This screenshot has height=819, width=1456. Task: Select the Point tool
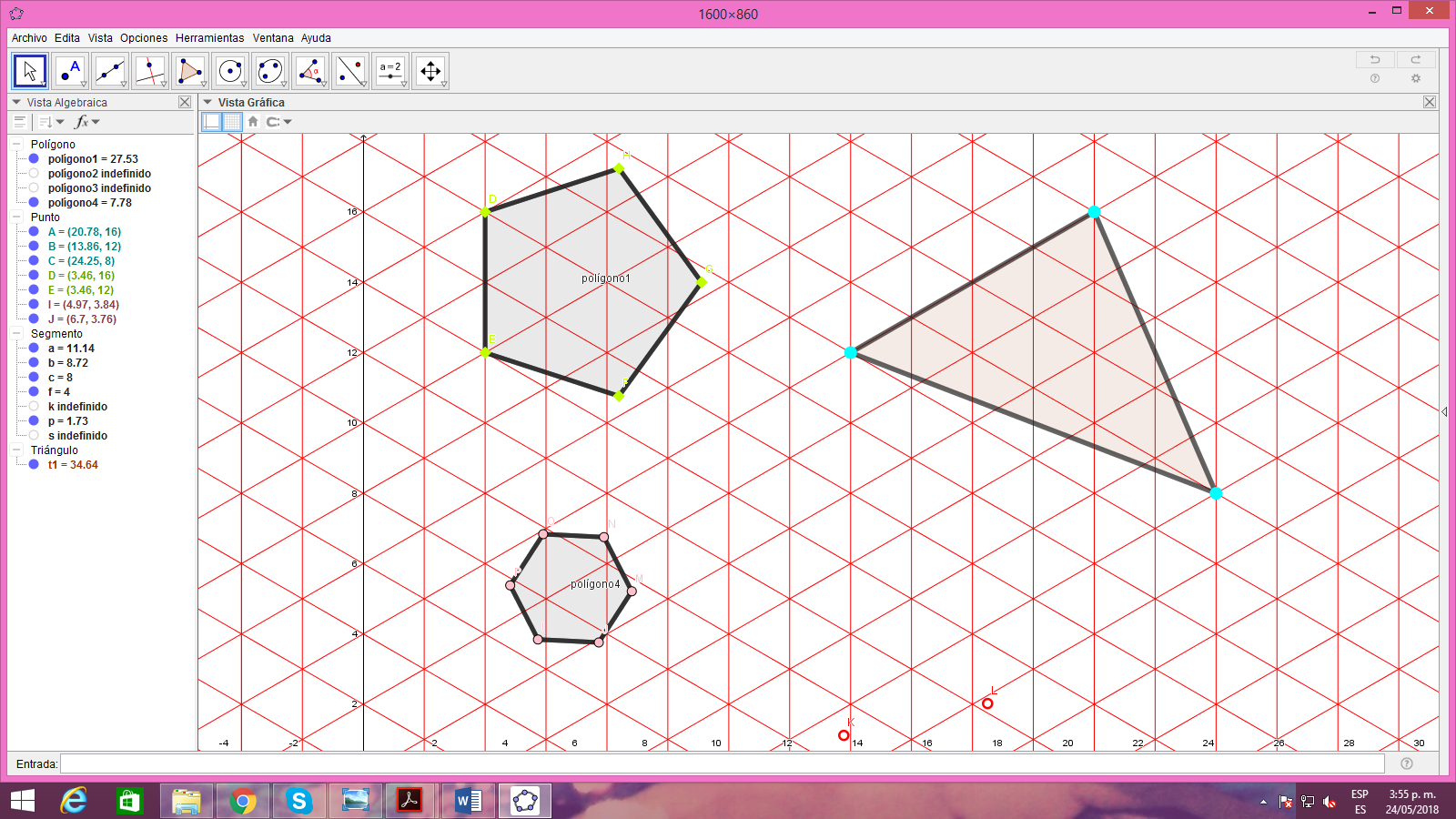[71, 70]
